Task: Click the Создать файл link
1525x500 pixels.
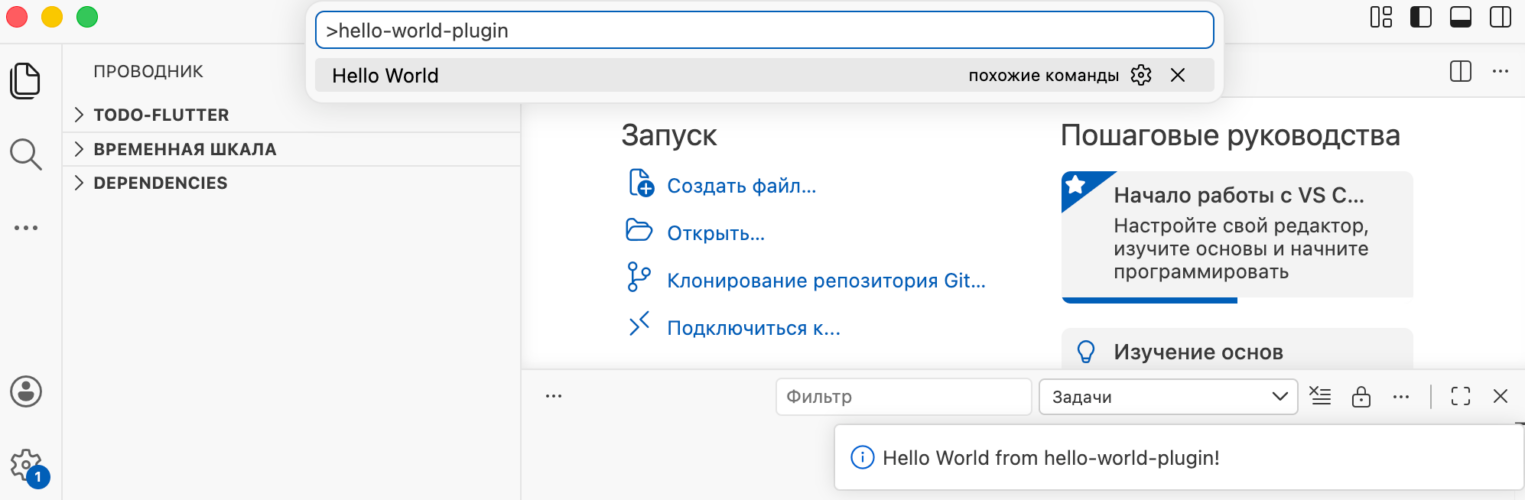Action: click(x=741, y=186)
